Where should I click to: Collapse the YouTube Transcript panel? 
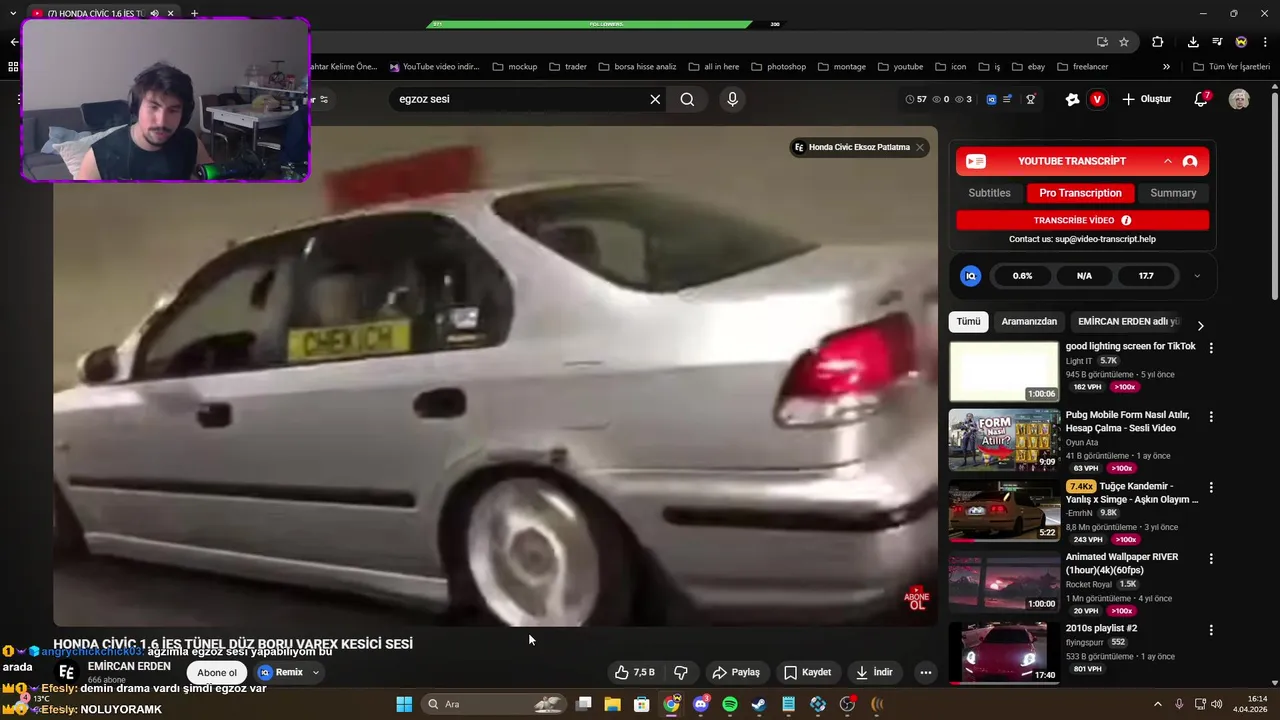pyautogui.click(x=1167, y=161)
